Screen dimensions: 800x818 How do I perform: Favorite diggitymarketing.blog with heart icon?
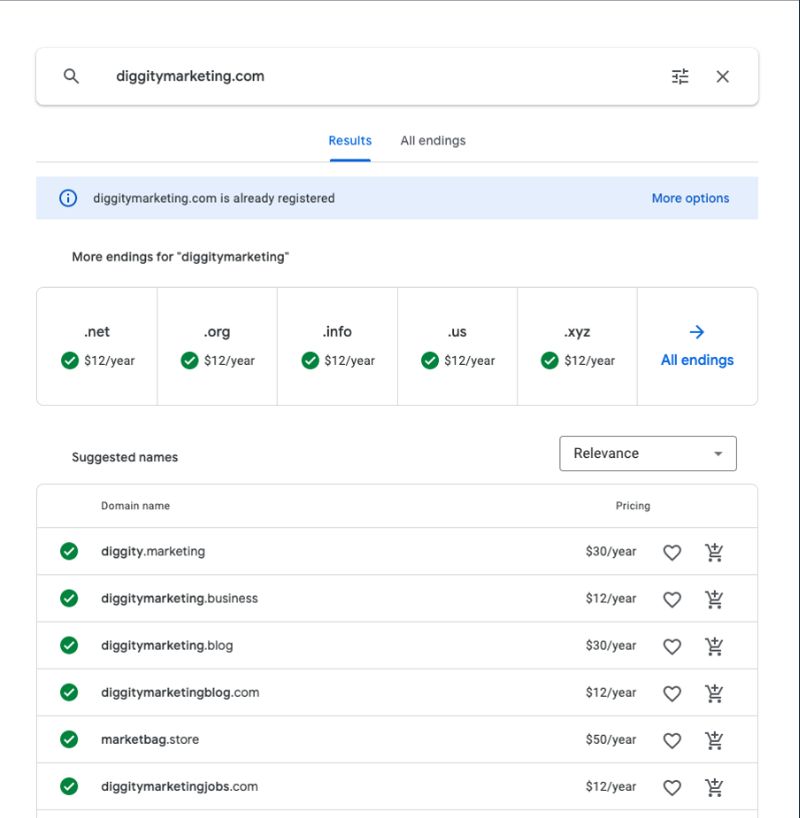672,646
